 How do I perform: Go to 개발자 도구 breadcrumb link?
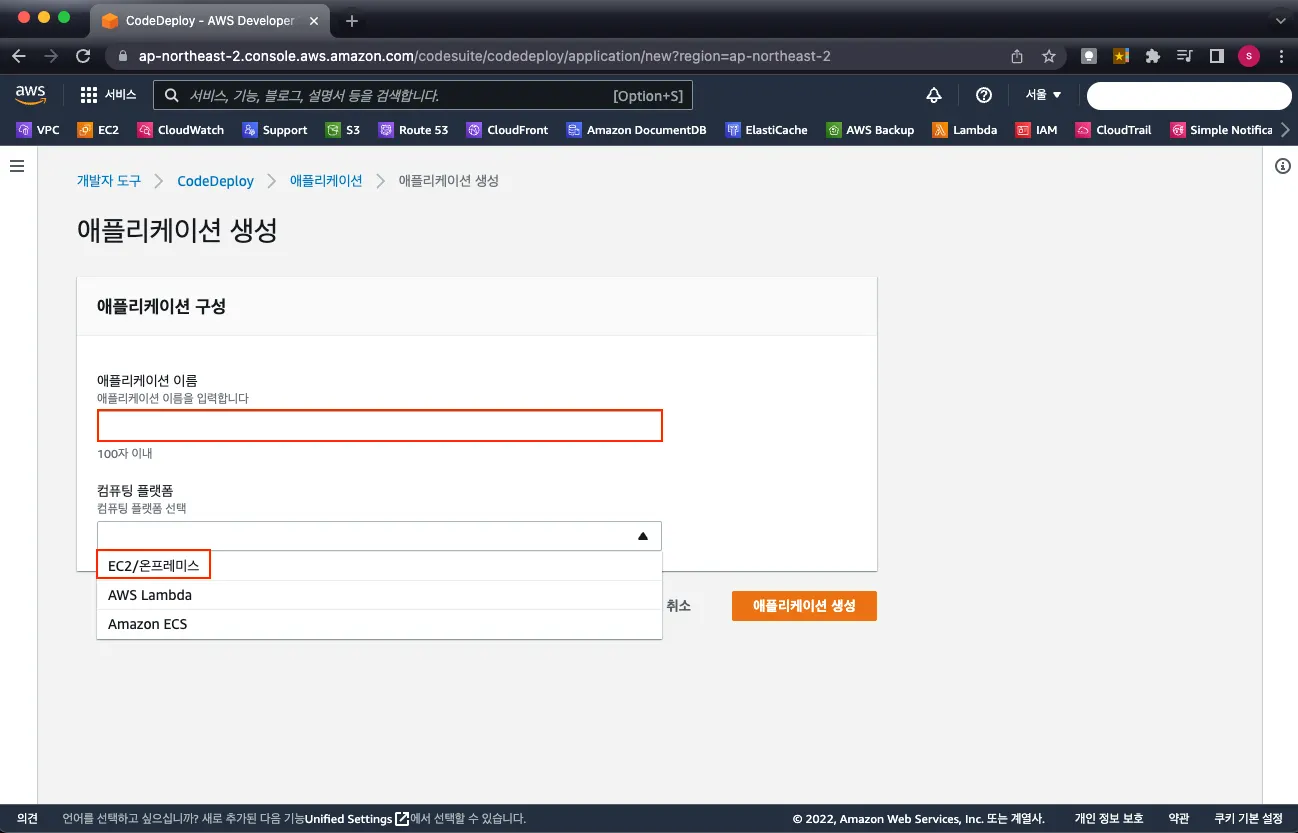click(109, 181)
